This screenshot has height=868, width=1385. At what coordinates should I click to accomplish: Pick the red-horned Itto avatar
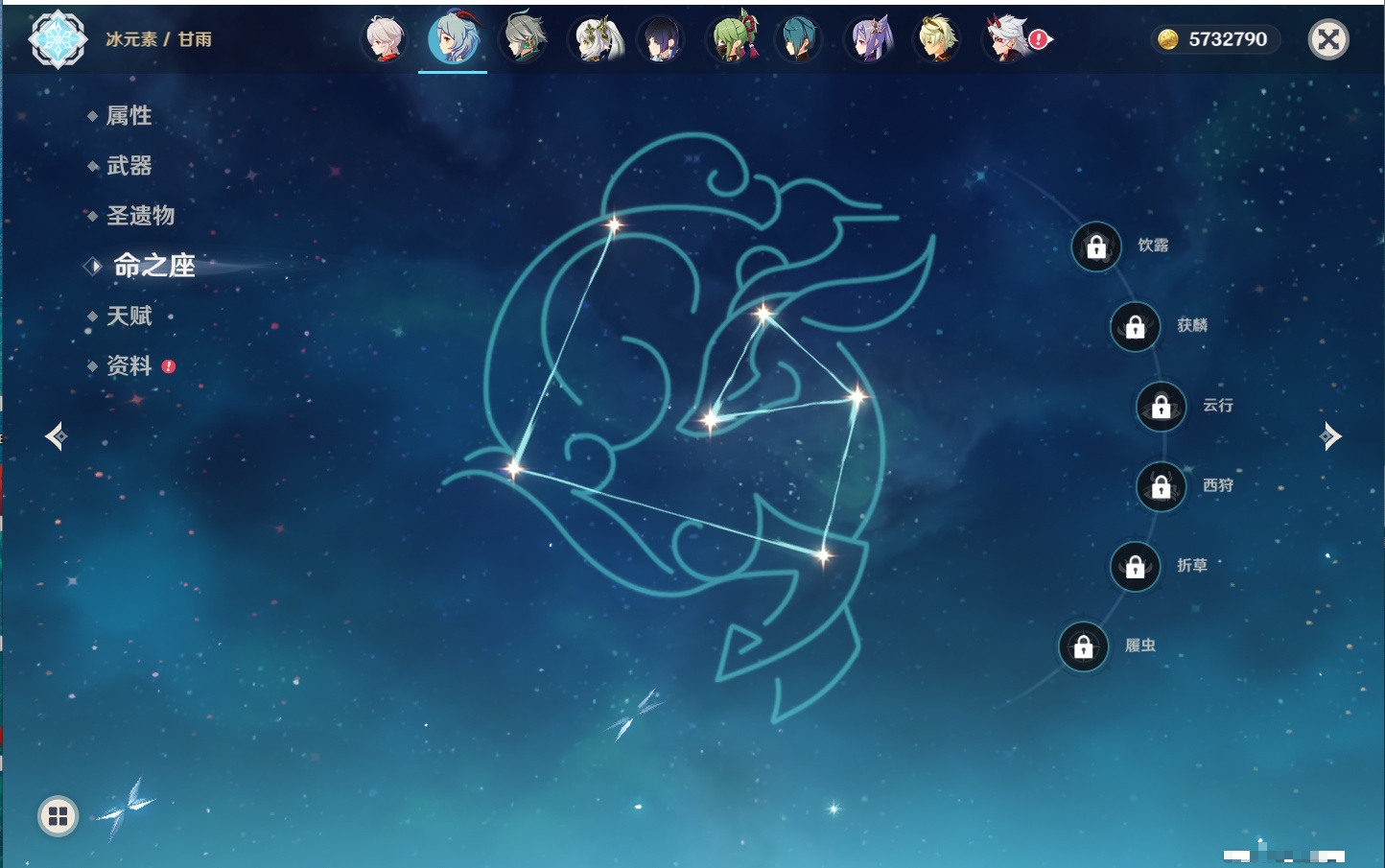coord(1006,39)
